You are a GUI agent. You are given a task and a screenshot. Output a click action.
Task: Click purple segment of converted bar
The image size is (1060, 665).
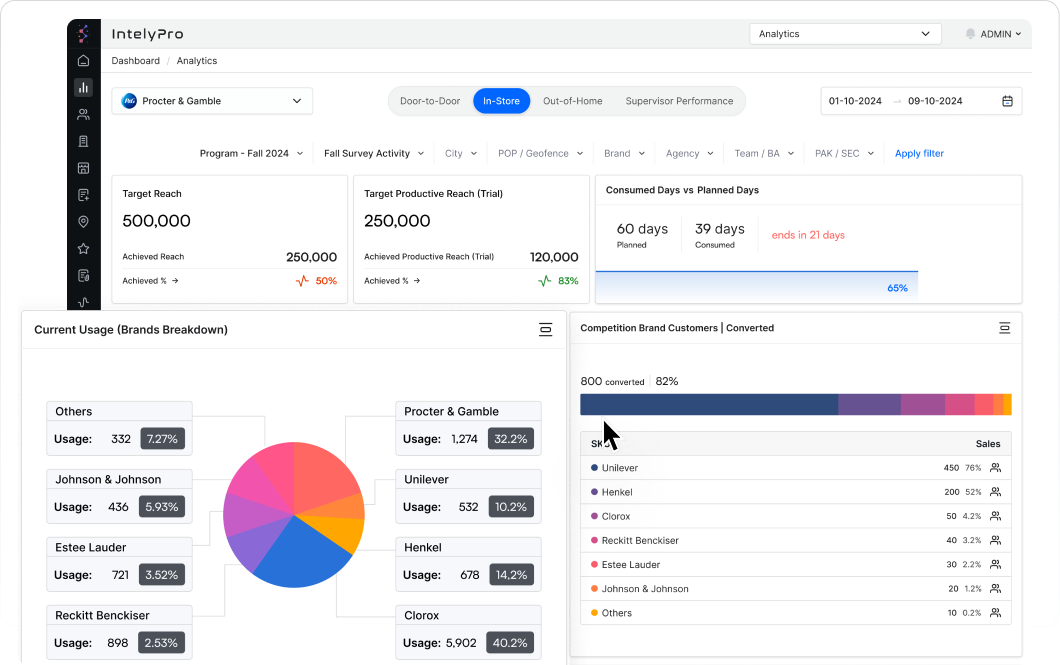[869, 404]
